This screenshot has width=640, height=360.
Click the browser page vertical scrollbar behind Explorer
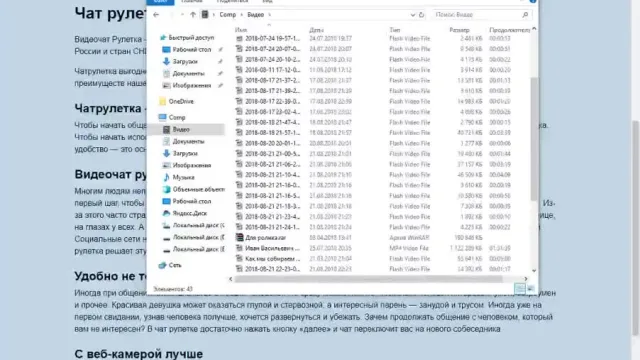coord(636,229)
